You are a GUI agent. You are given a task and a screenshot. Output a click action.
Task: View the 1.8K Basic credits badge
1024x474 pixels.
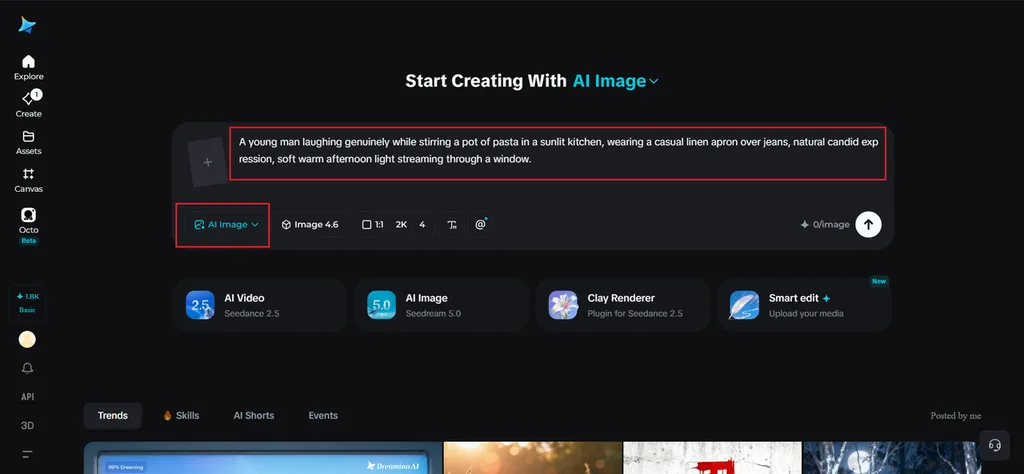point(27,303)
